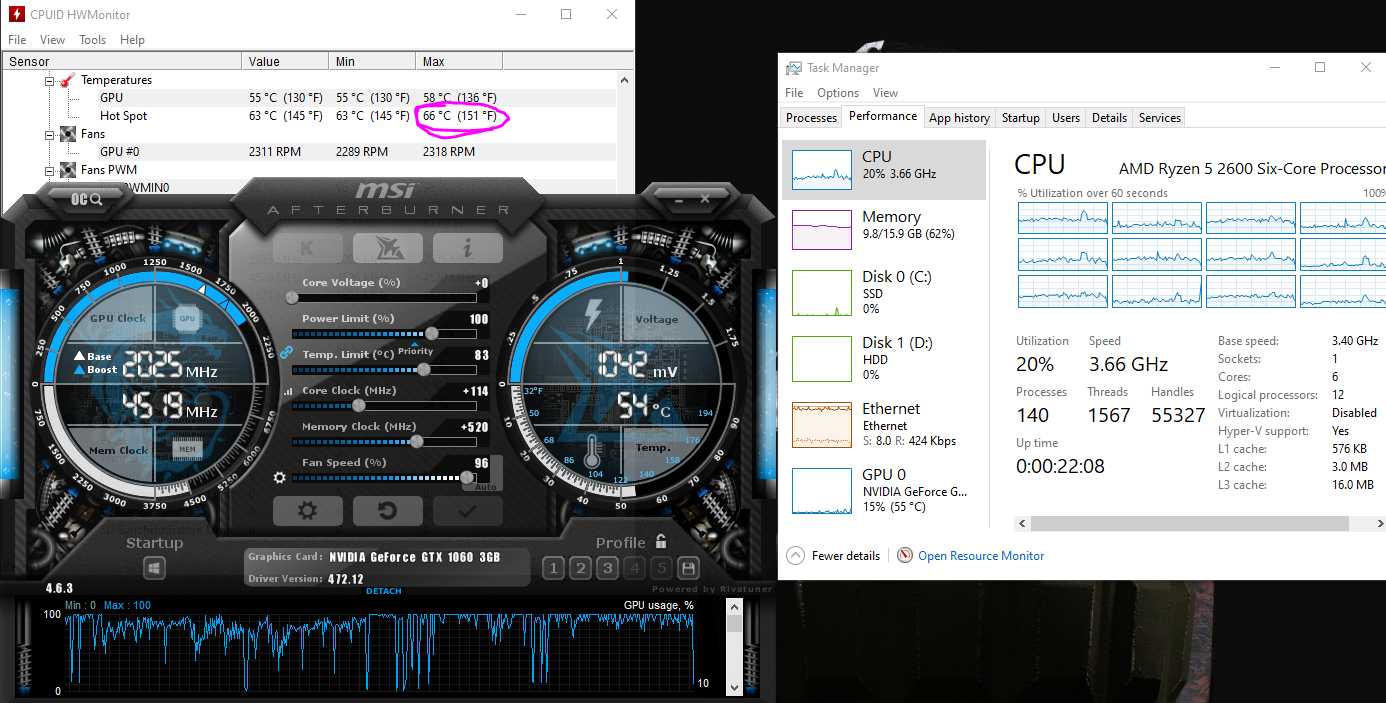Click the Memory Clock slider handle

(x=416, y=441)
